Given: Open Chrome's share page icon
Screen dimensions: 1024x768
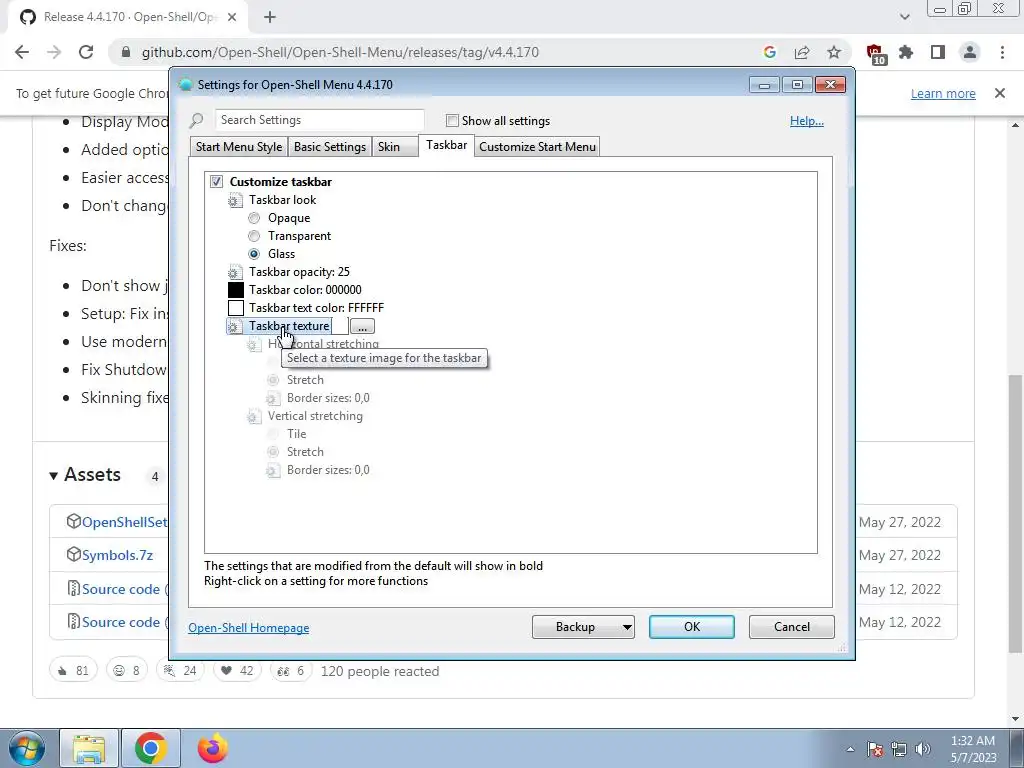Looking at the screenshot, I should (x=802, y=52).
